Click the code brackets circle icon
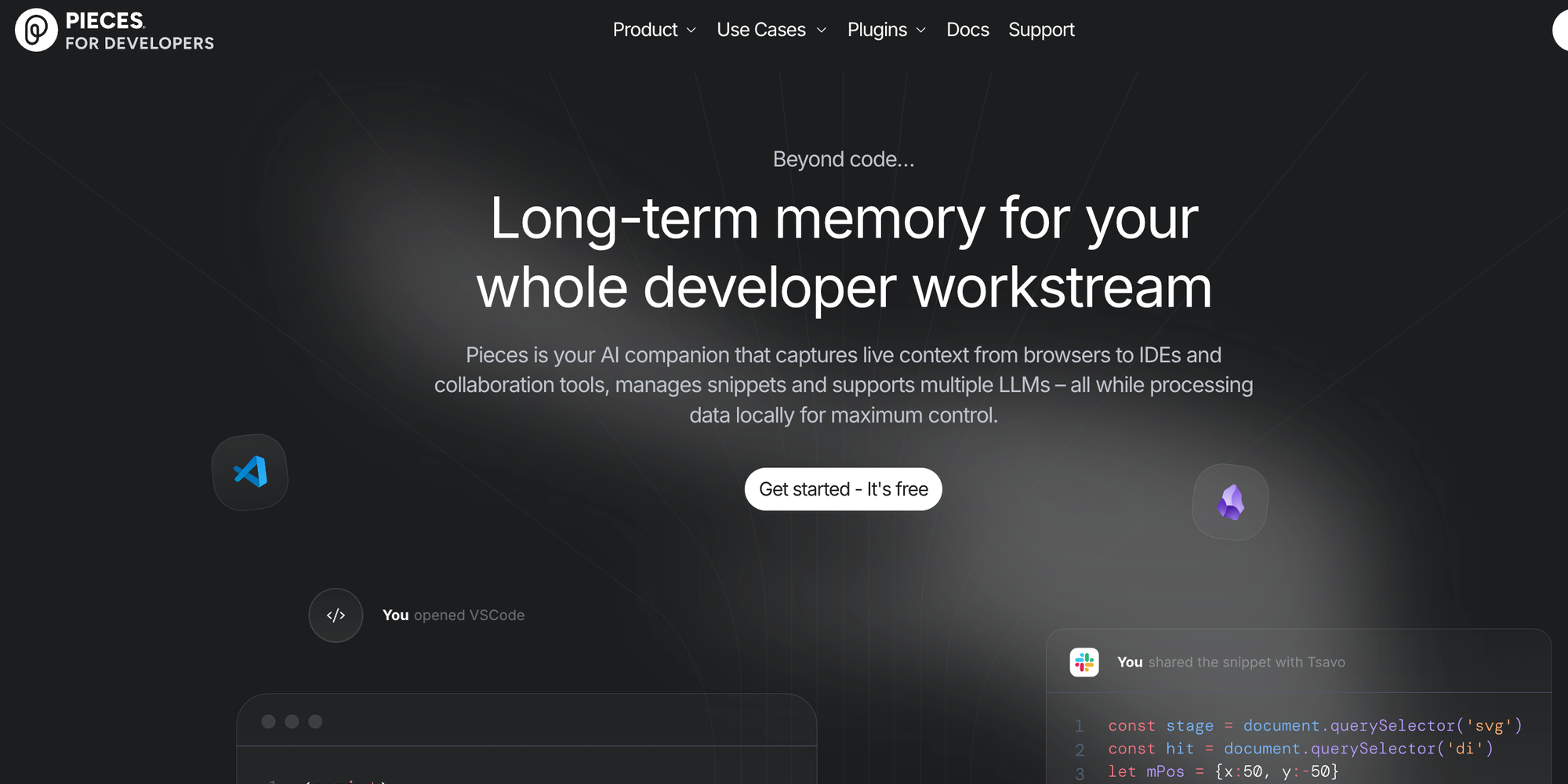The height and width of the screenshot is (784, 1568). (336, 615)
